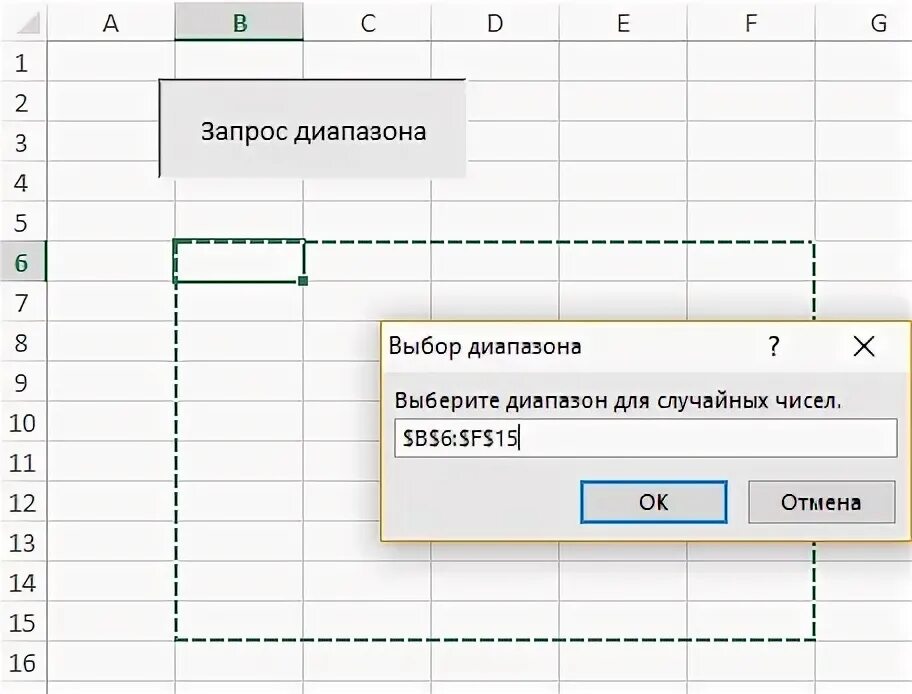
Task: Select column A header
Action: [111, 22]
